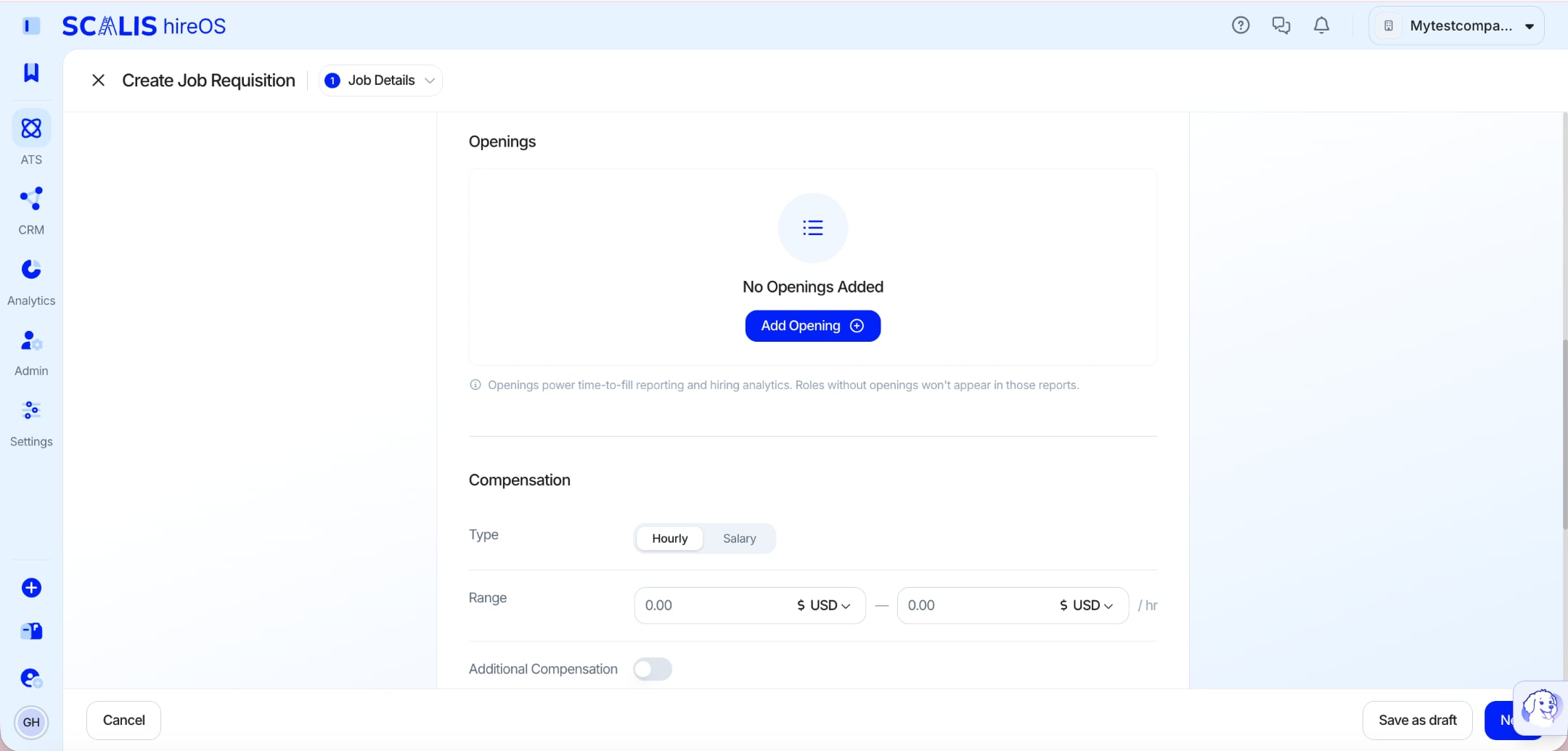
Task: Open the Admin section
Action: pos(31,353)
